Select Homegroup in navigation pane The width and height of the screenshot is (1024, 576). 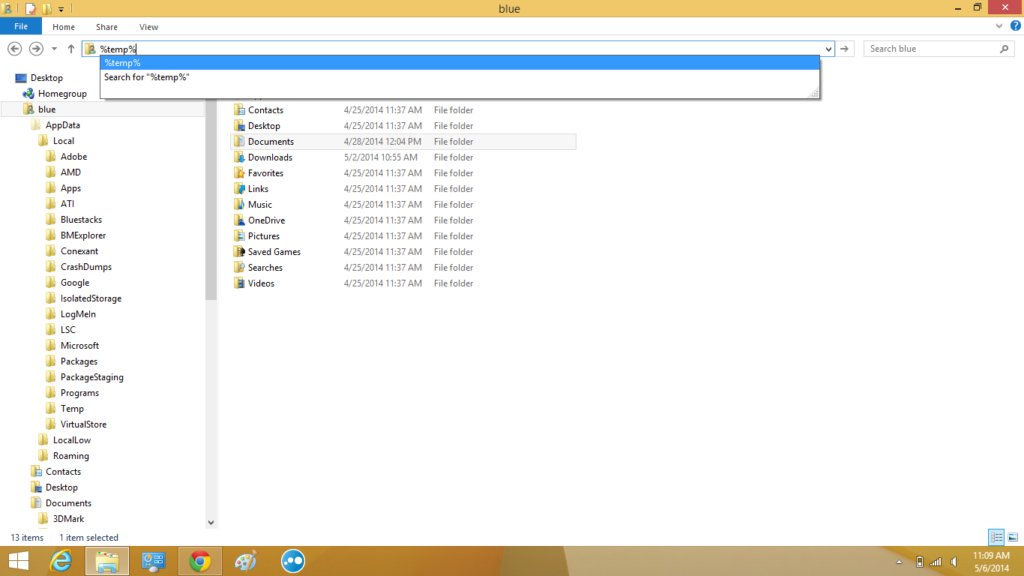[62, 93]
